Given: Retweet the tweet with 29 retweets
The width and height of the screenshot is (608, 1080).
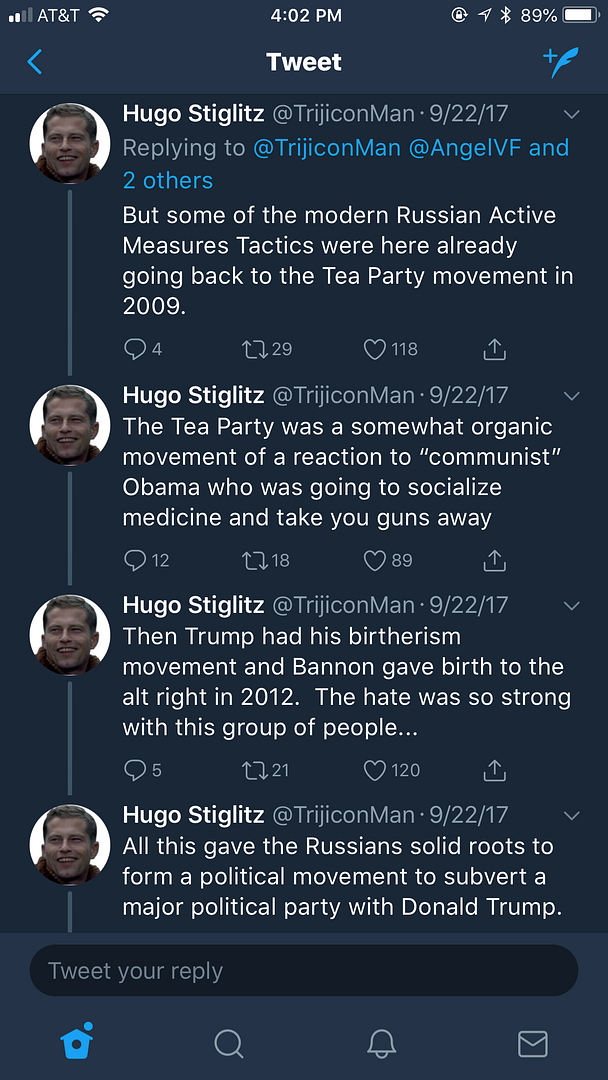Looking at the screenshot, I should click(254, 349).
